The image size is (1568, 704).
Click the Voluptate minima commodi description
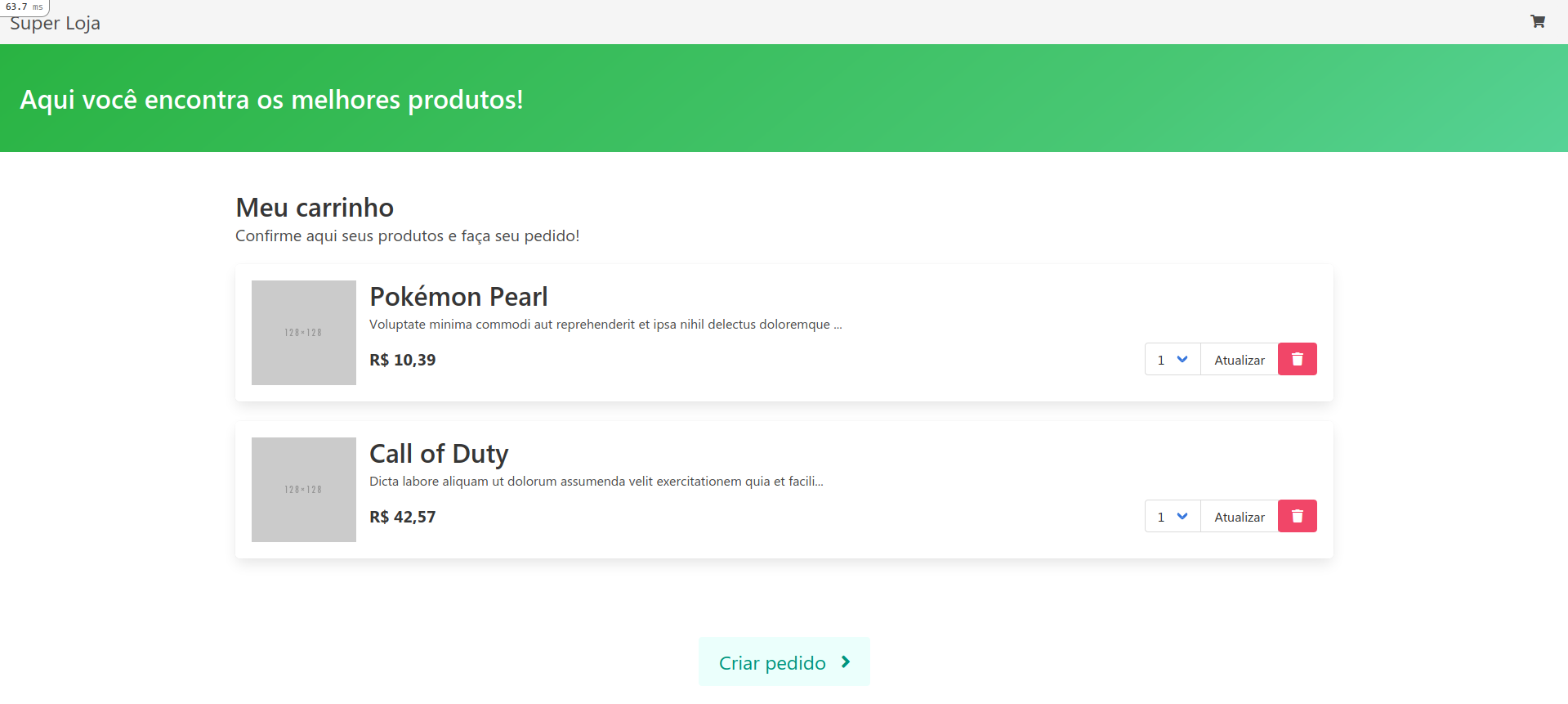(605, 325)
